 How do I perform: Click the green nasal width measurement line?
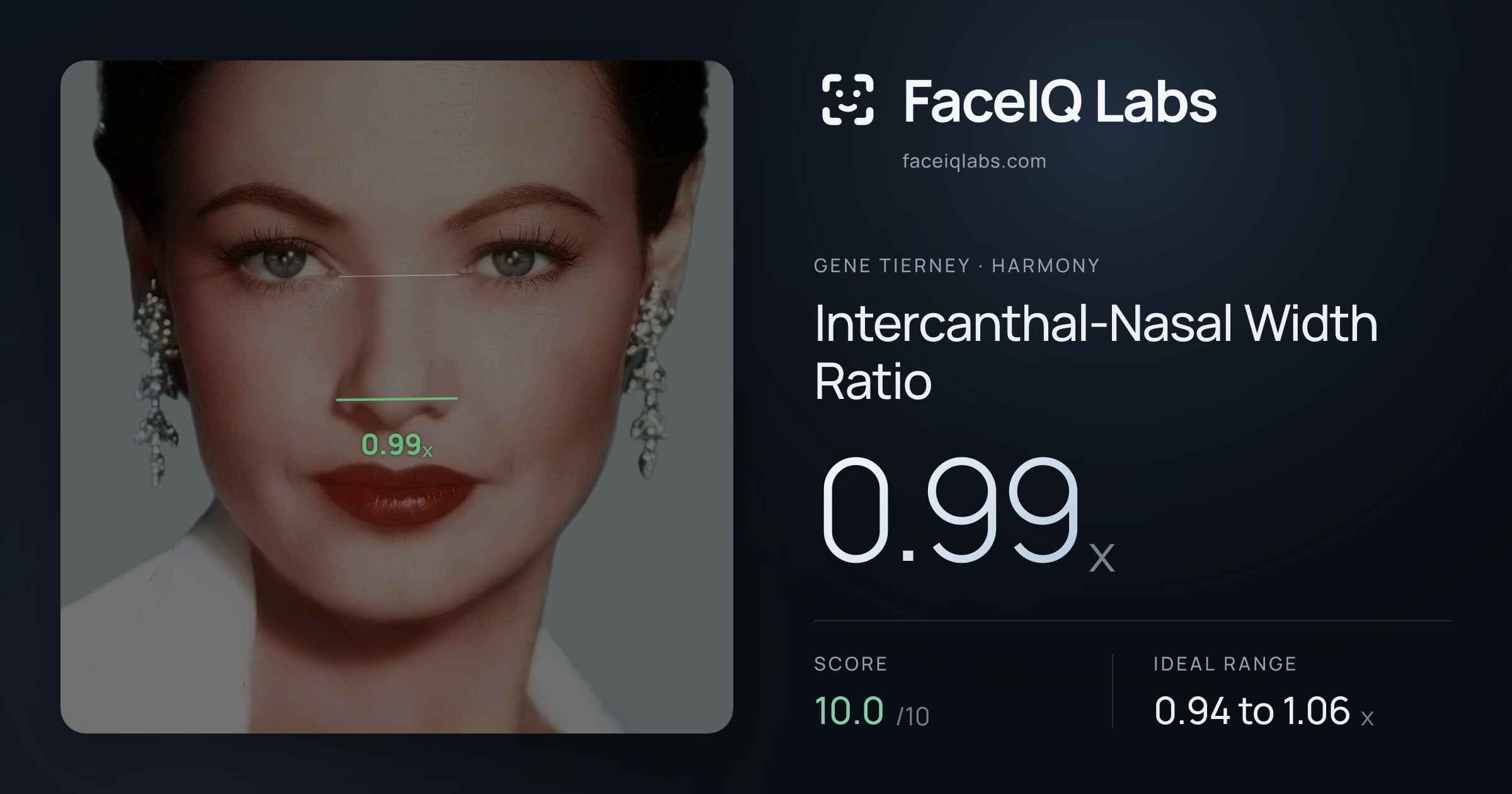(397, 399)
